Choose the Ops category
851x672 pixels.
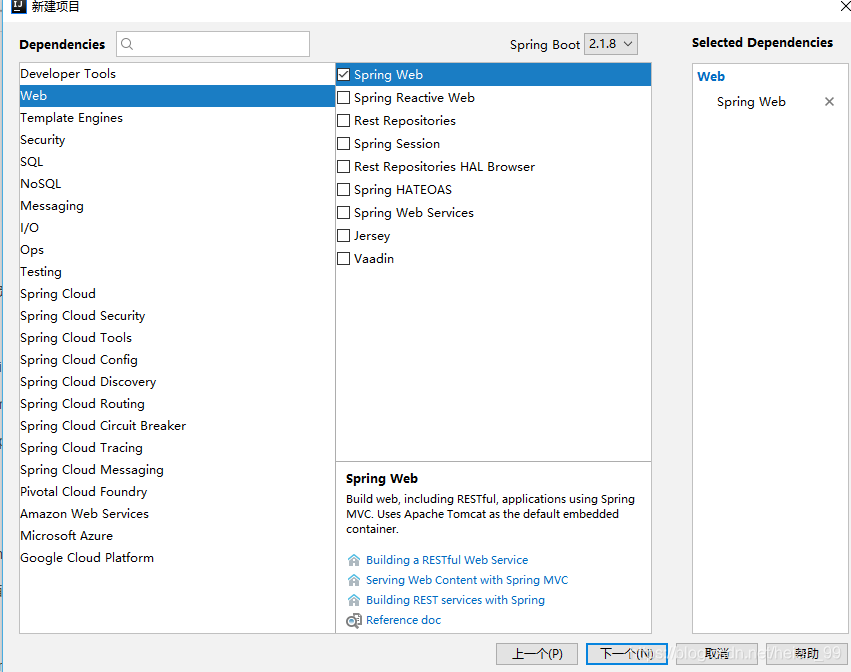click(177, 250)
